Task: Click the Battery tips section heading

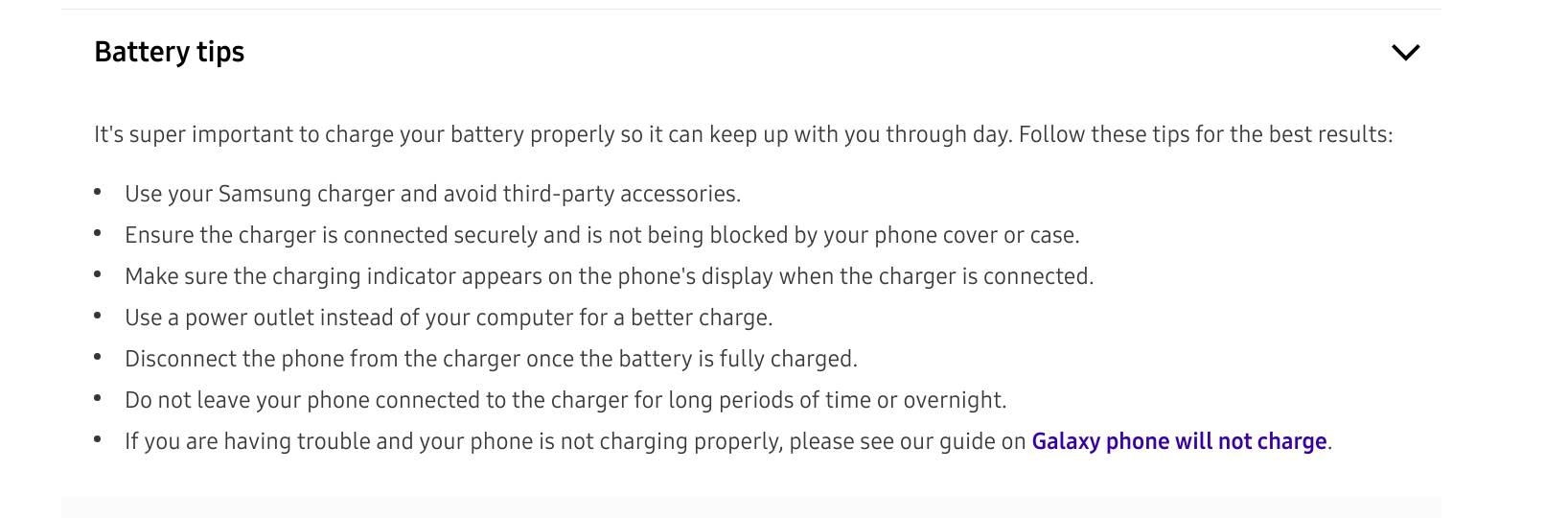Action: click(170, 52)
